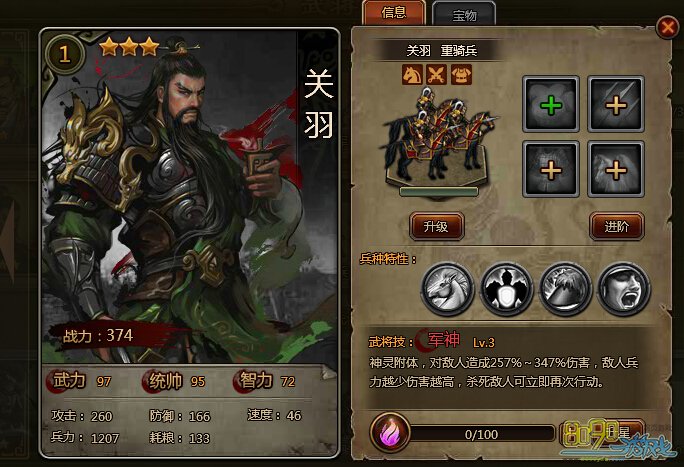
Task: Select the shouting warrior trait icon
Action: [624, 289]
